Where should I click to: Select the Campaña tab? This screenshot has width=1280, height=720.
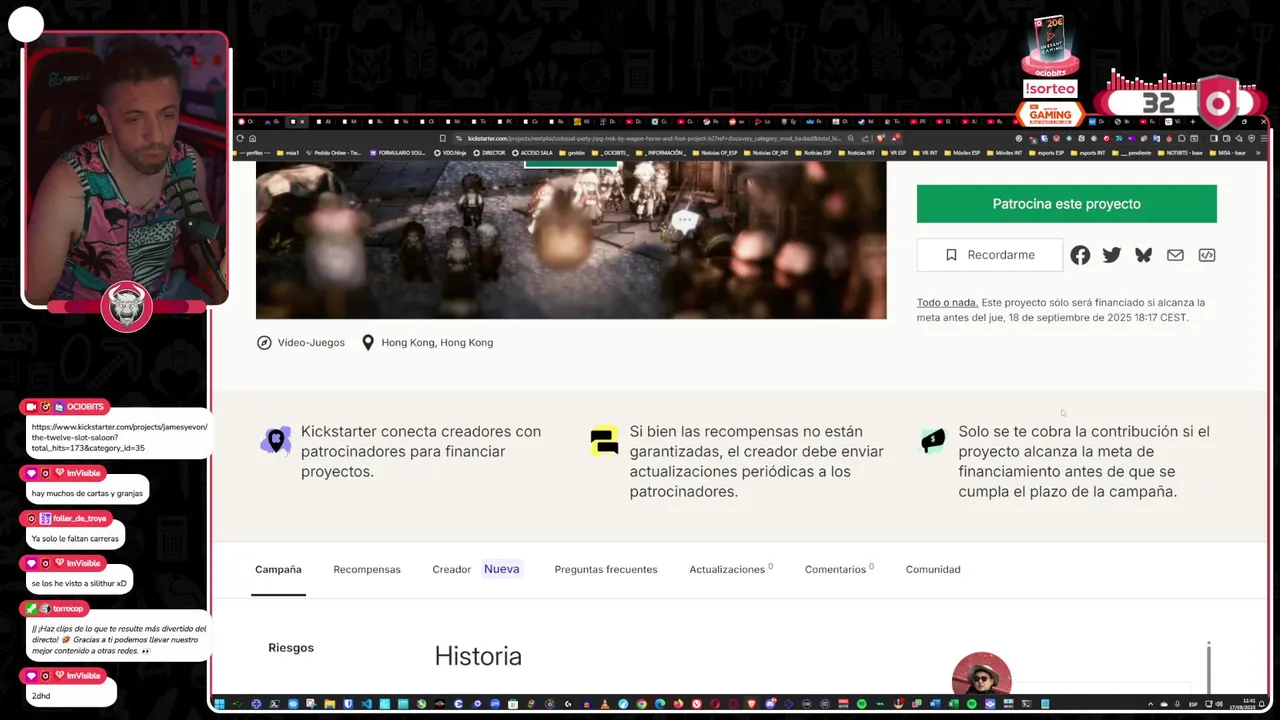pos(278,569)
